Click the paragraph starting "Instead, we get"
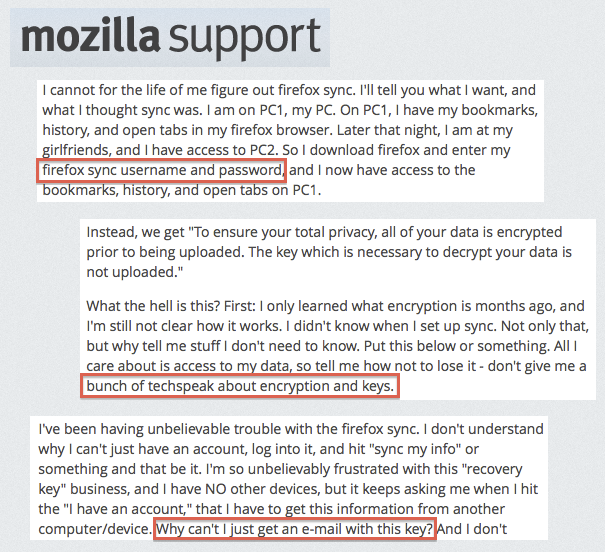The image size is (605, 552). point(329,252)
